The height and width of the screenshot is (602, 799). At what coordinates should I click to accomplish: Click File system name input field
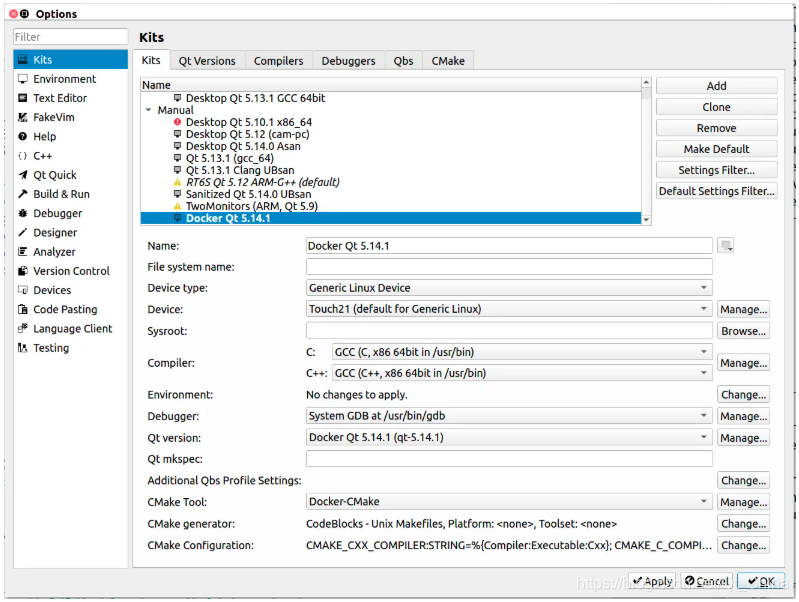[509, 267]
